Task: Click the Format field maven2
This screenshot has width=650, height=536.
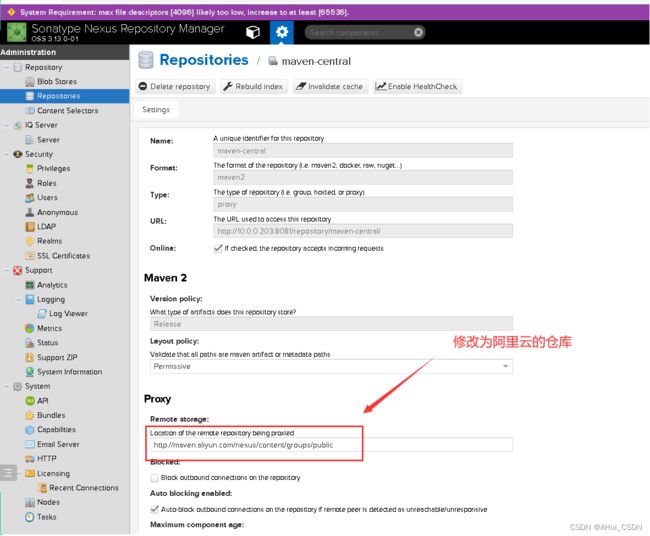Action: (x=363, y=177)
